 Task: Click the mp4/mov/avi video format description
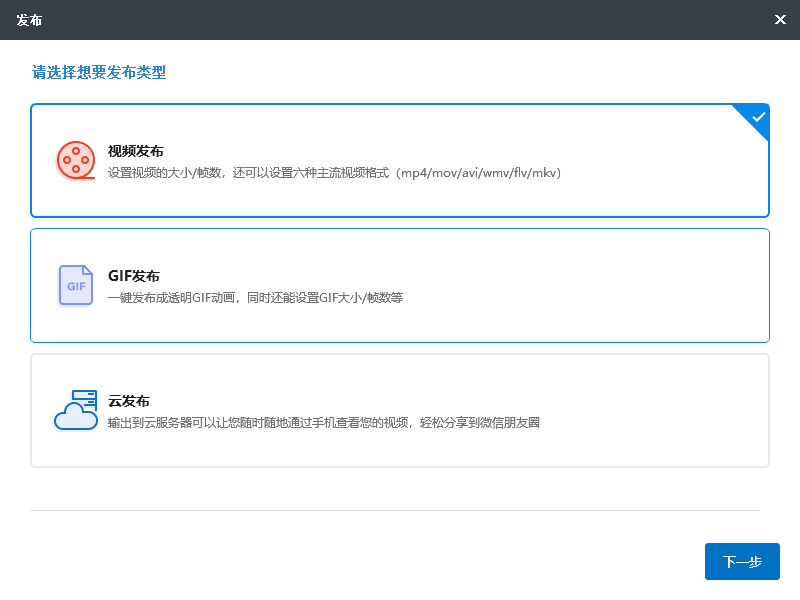[x=334, y=173]
